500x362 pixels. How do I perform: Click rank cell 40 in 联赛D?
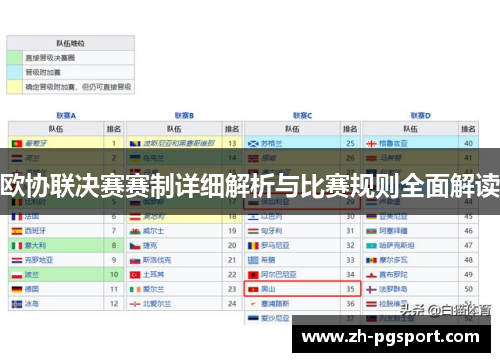tap(468, 144)
